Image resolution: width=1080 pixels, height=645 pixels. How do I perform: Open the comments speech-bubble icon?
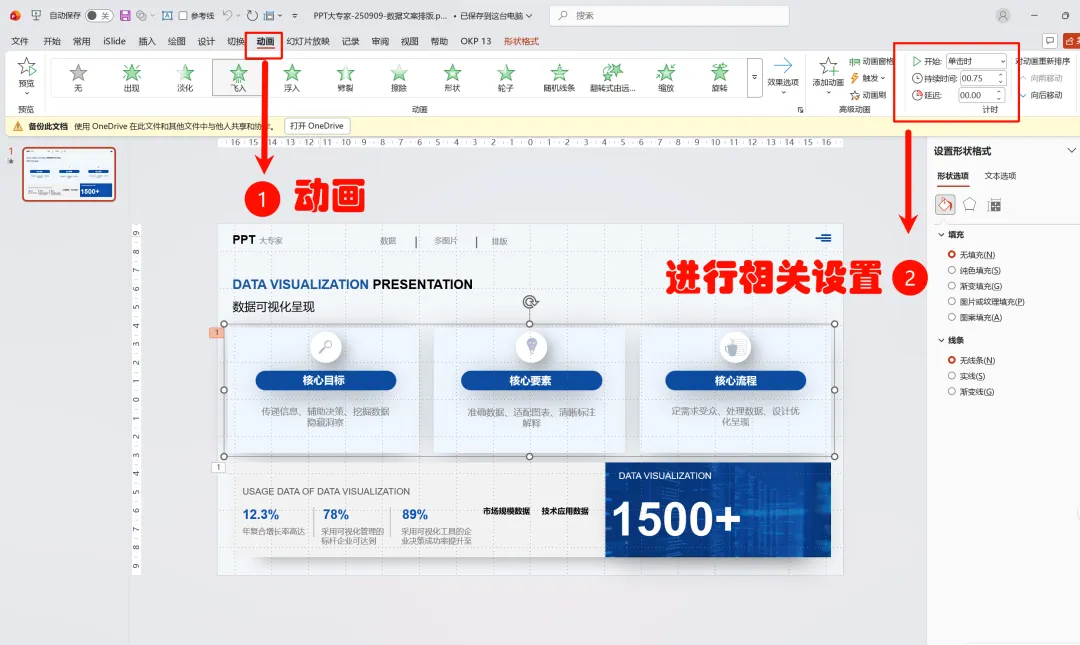coord(1049,41)
